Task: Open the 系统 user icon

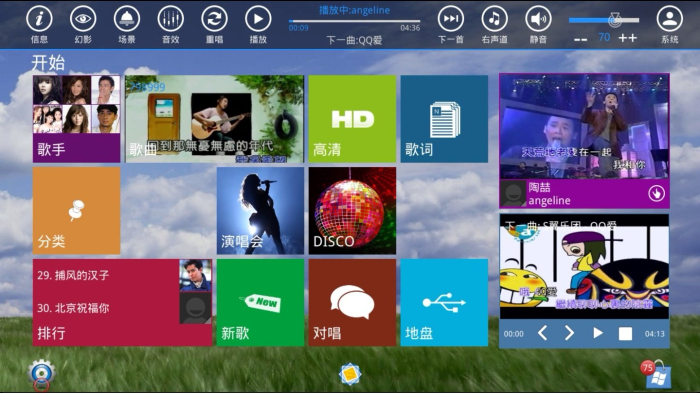Action: pyautogui.click(x=670, y=19)
